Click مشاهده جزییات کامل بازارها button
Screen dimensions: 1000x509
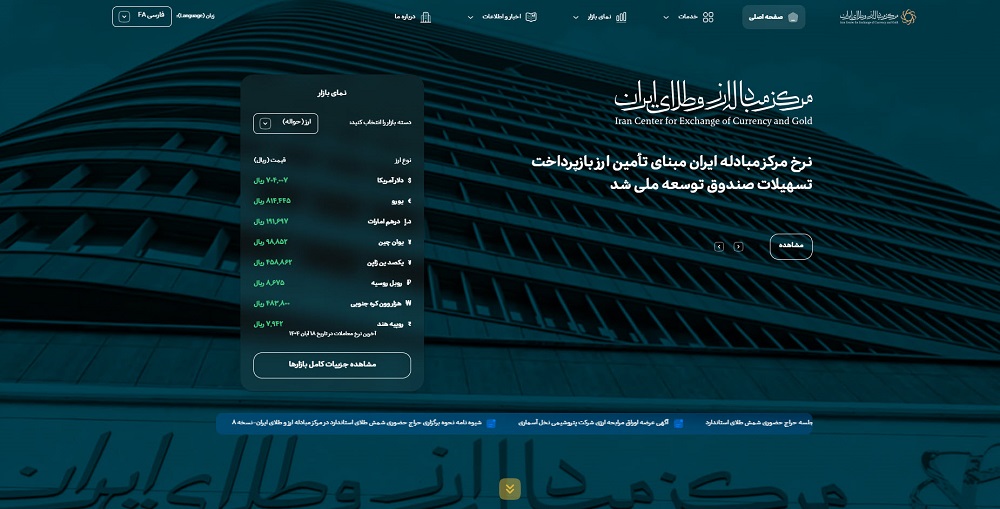pos(332,365)
